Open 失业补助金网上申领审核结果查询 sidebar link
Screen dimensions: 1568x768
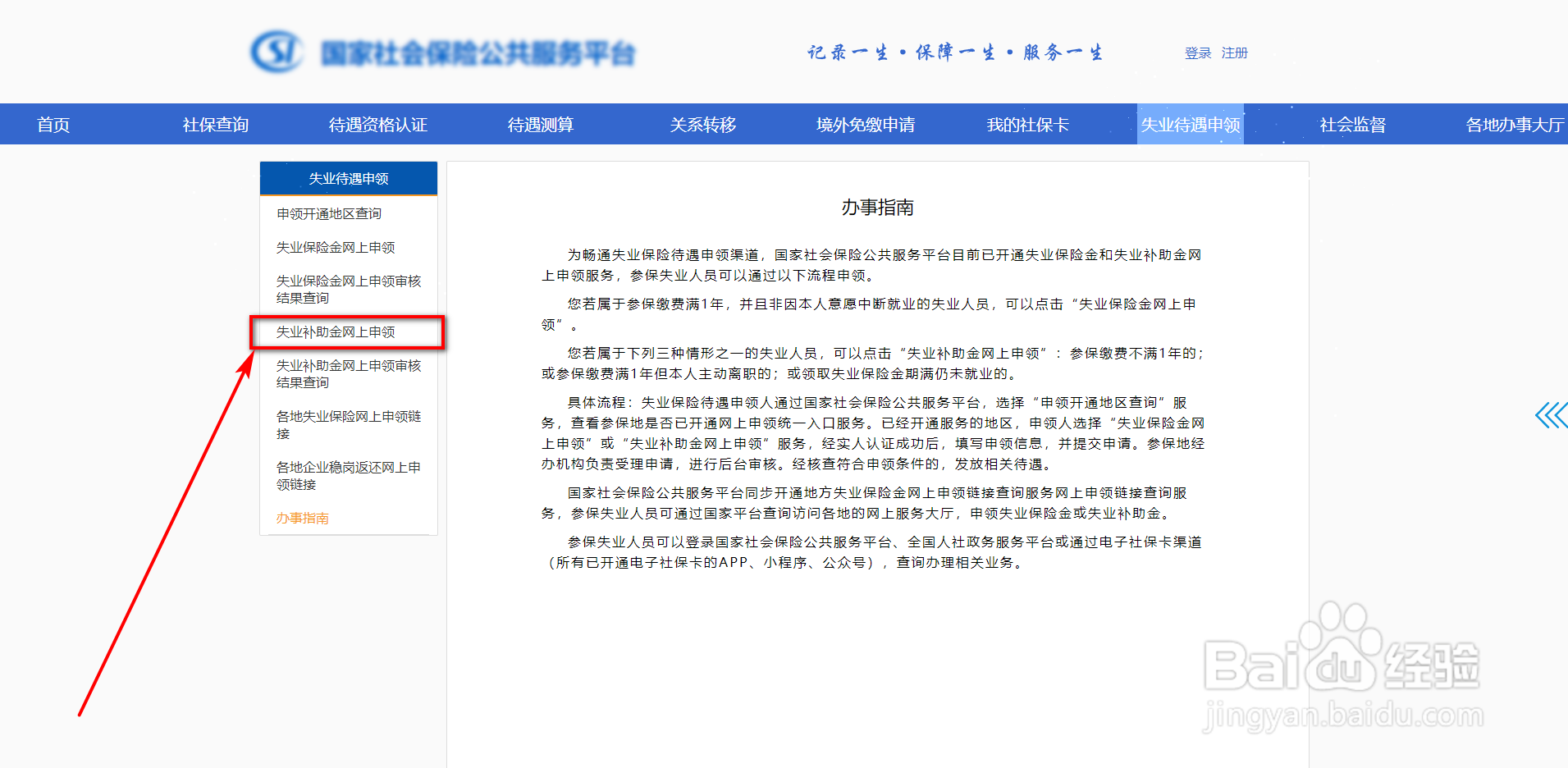pyautogui.click(x=349, y=373)
